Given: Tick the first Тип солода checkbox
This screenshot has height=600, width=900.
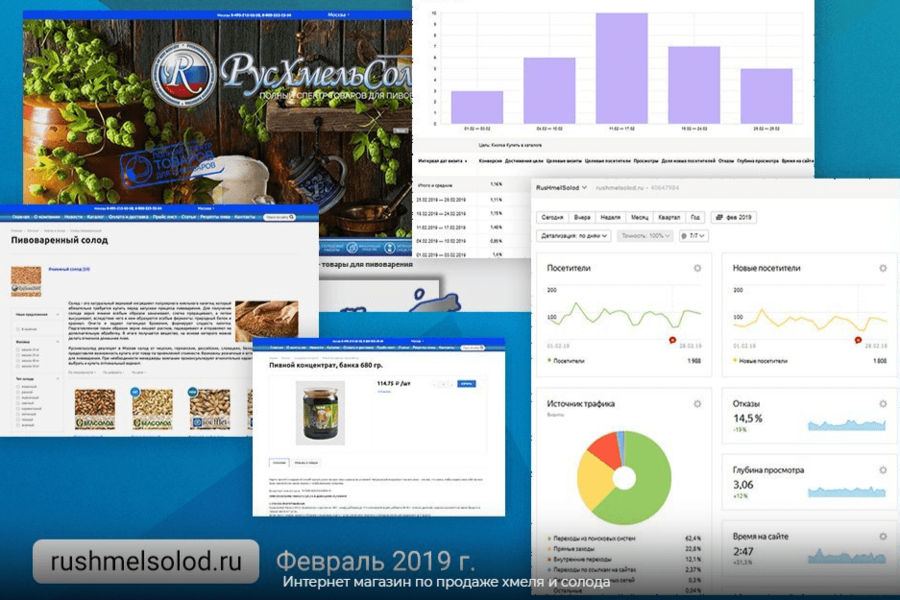Looking at the screenshot, I should [18, 387].
